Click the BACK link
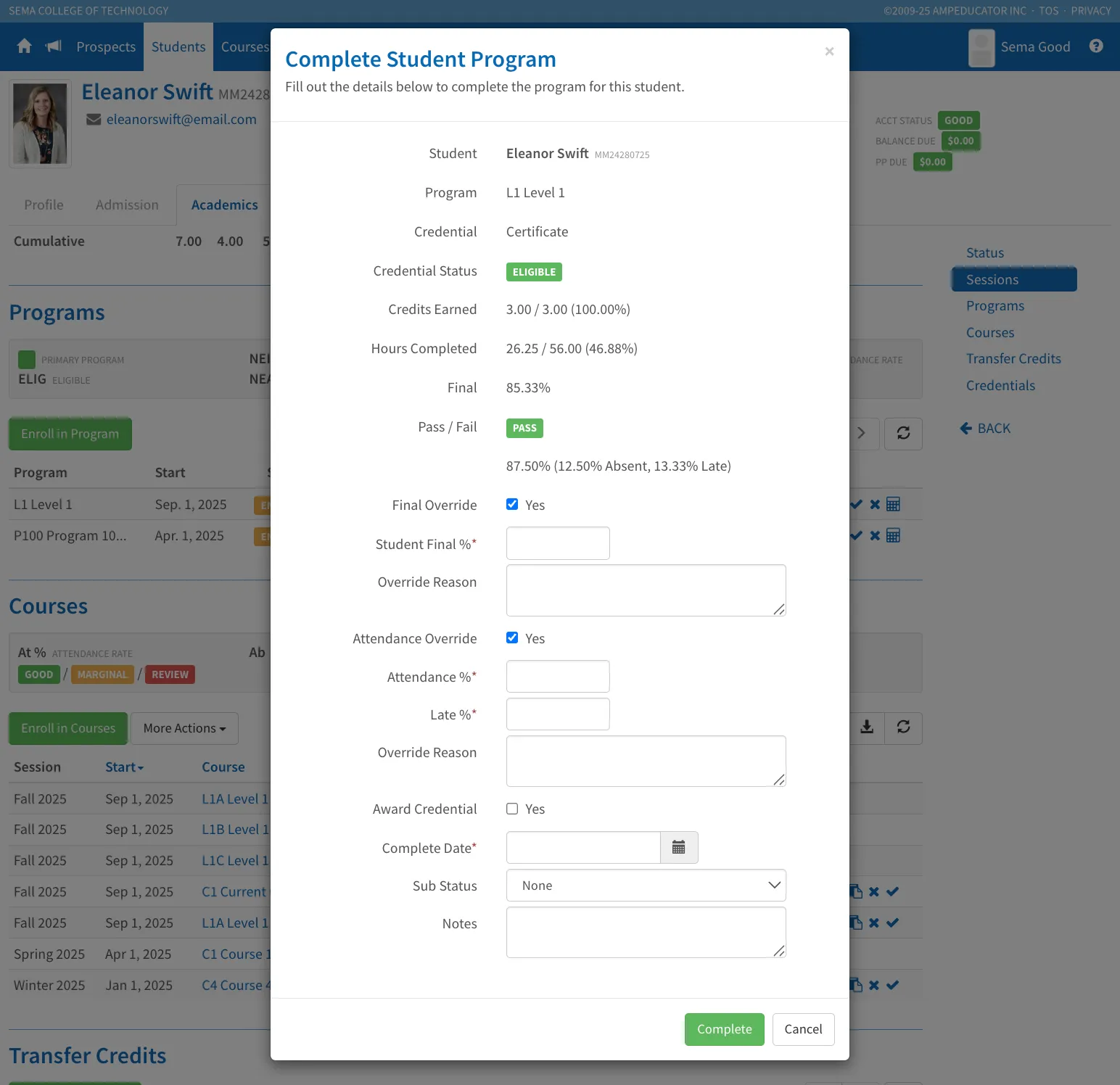This screenshot has height=1085, width=1120. tap(985, 429)
